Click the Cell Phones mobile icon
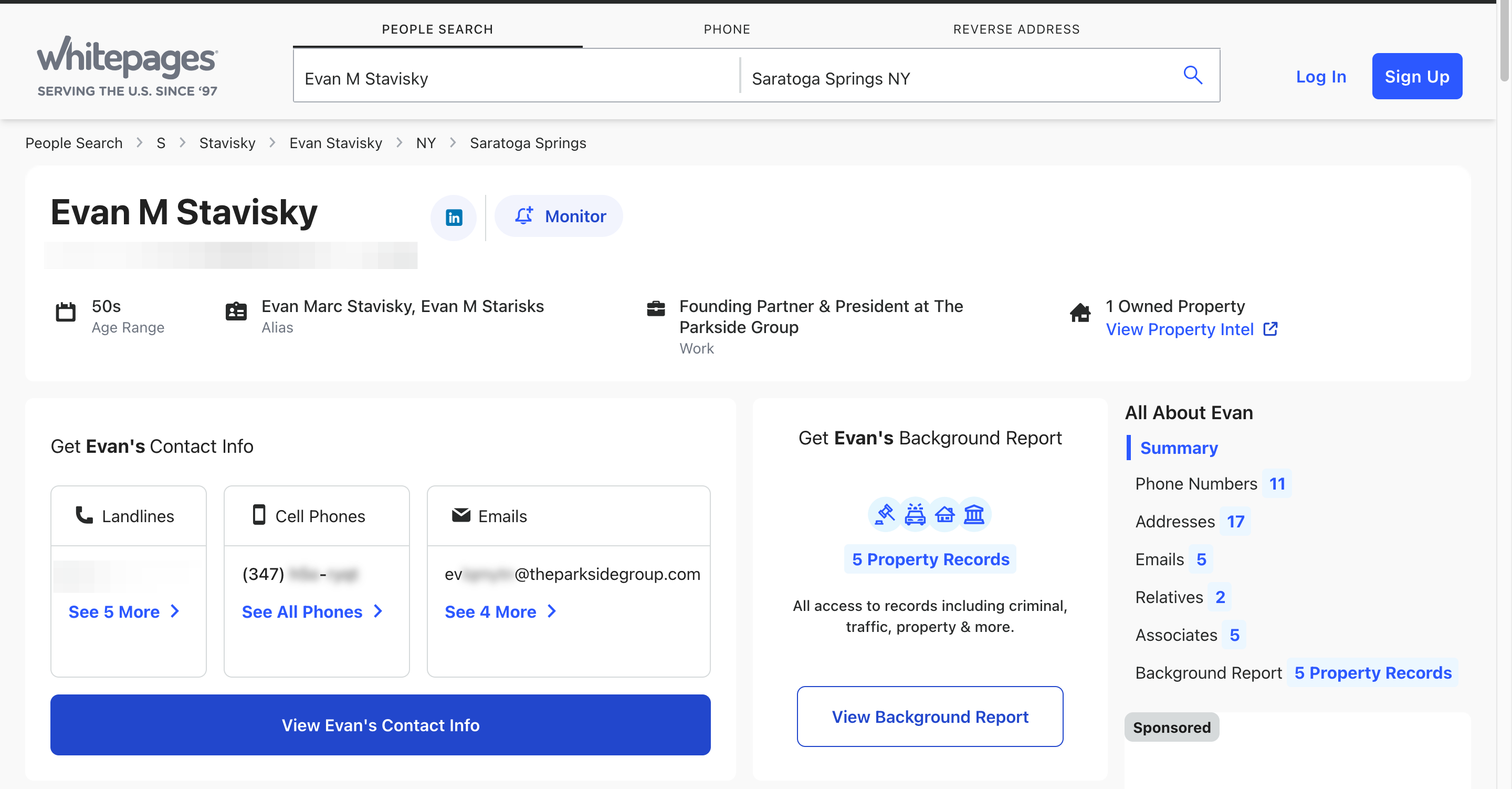 coord(259,515)
